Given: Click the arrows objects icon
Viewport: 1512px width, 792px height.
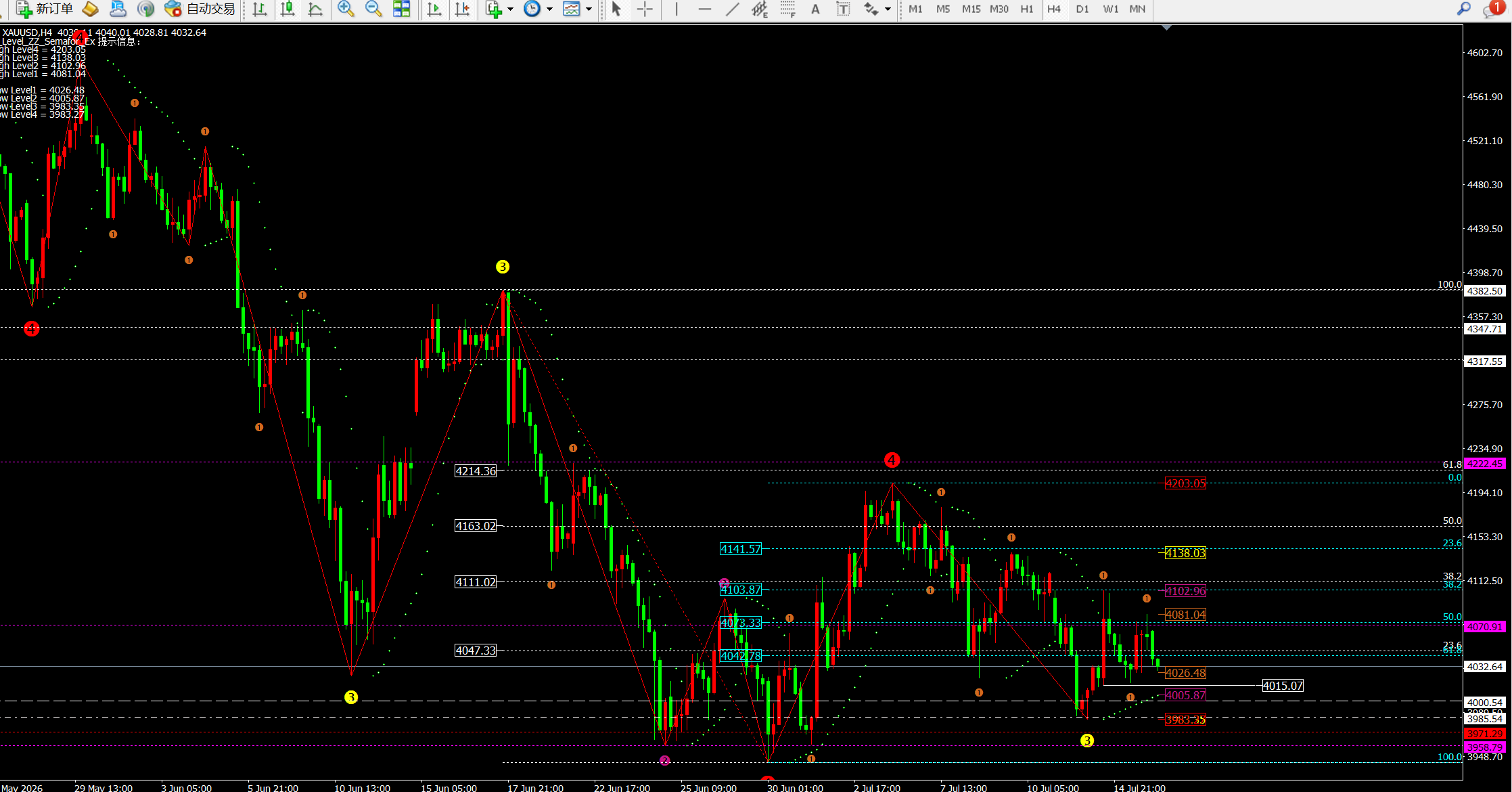Looking at the screenshot, I should [x=871, y=9].
